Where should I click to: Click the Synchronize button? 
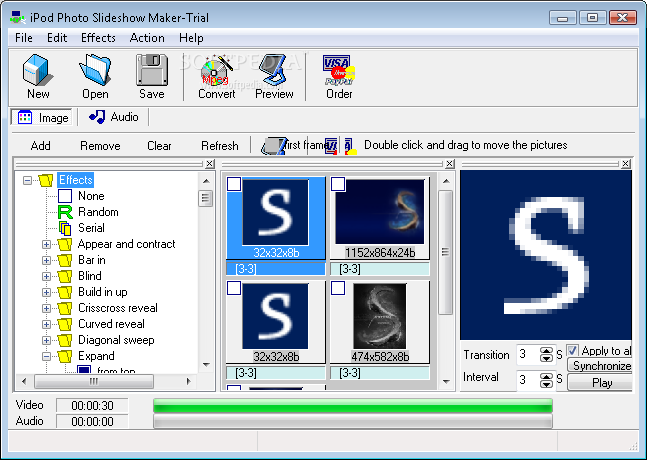[x=600, y=366]
